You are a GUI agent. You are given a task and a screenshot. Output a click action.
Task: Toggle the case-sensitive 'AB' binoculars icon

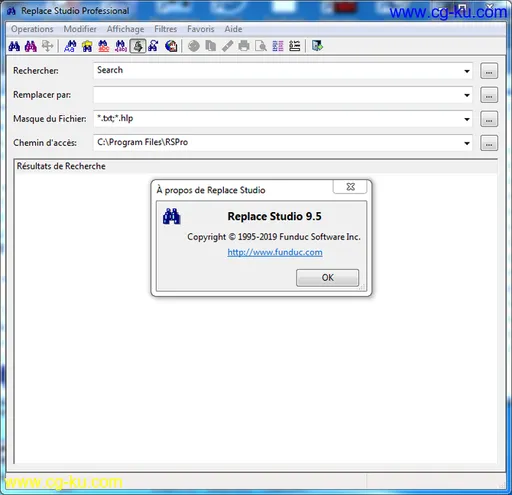click(70, 46)
